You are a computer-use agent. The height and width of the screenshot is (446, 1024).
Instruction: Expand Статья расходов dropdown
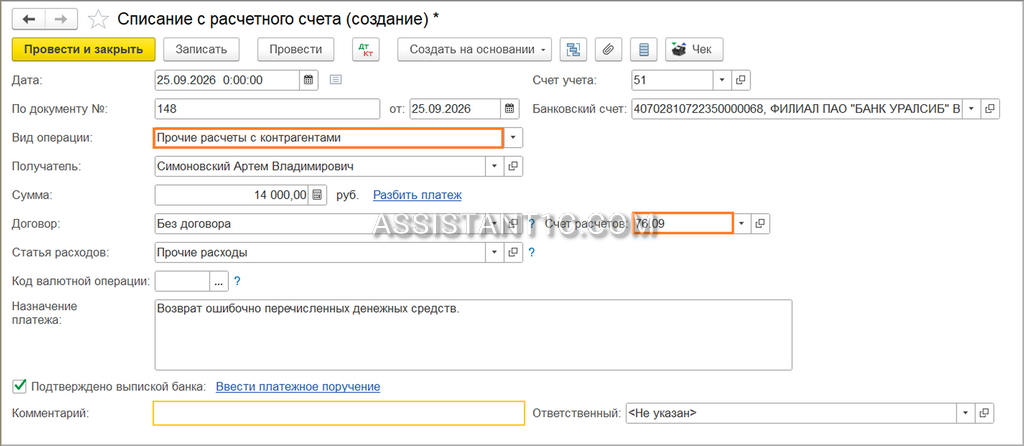click(x=494, y=252)
